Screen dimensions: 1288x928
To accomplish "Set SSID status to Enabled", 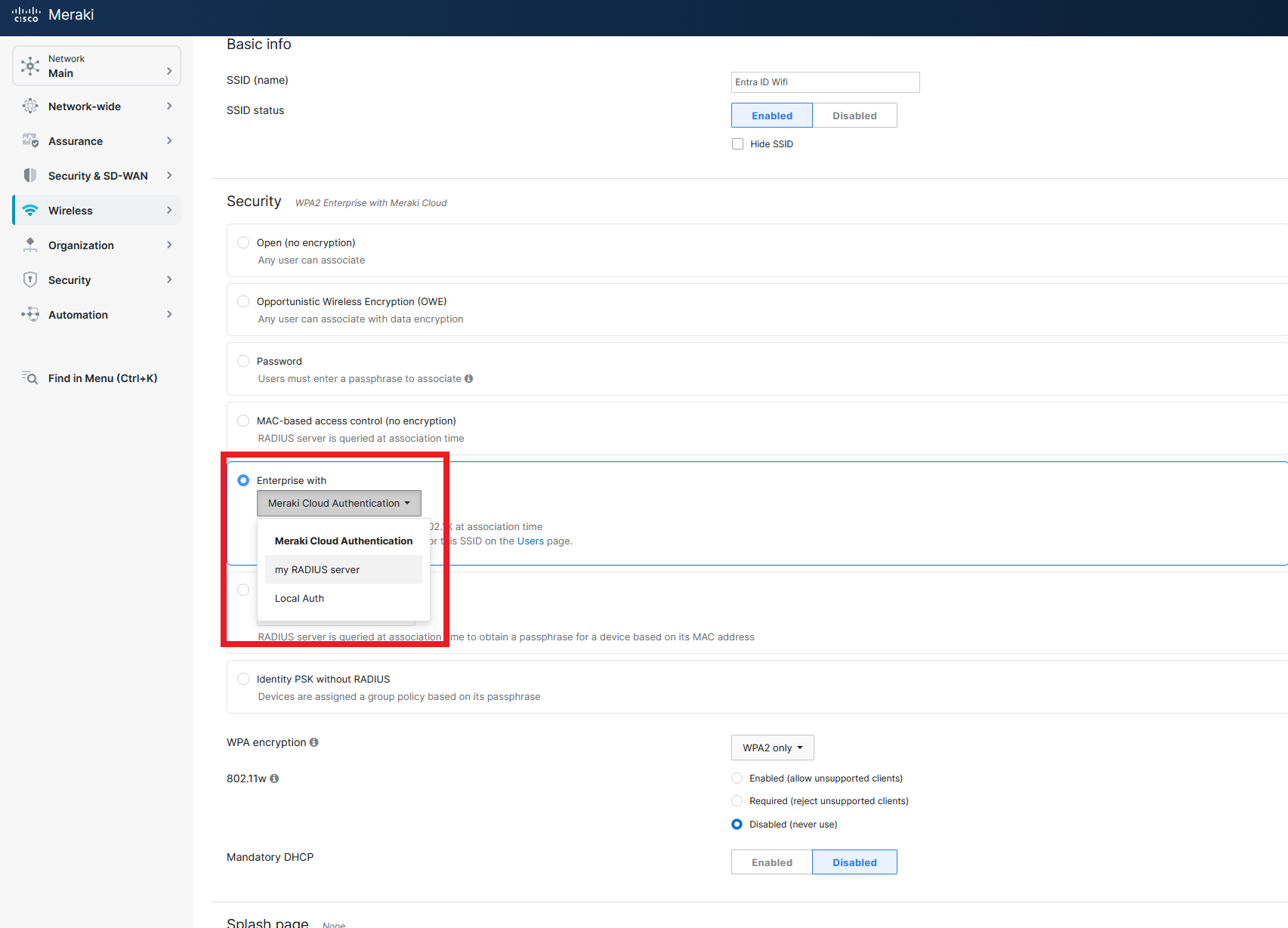I will click(772, 116).
